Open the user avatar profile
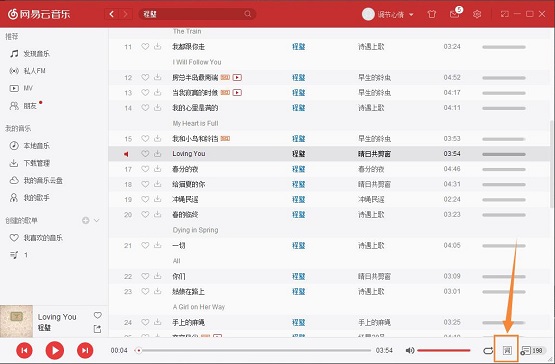The width and height of the screenshot is (555, 364). click(x=368, y=14)
